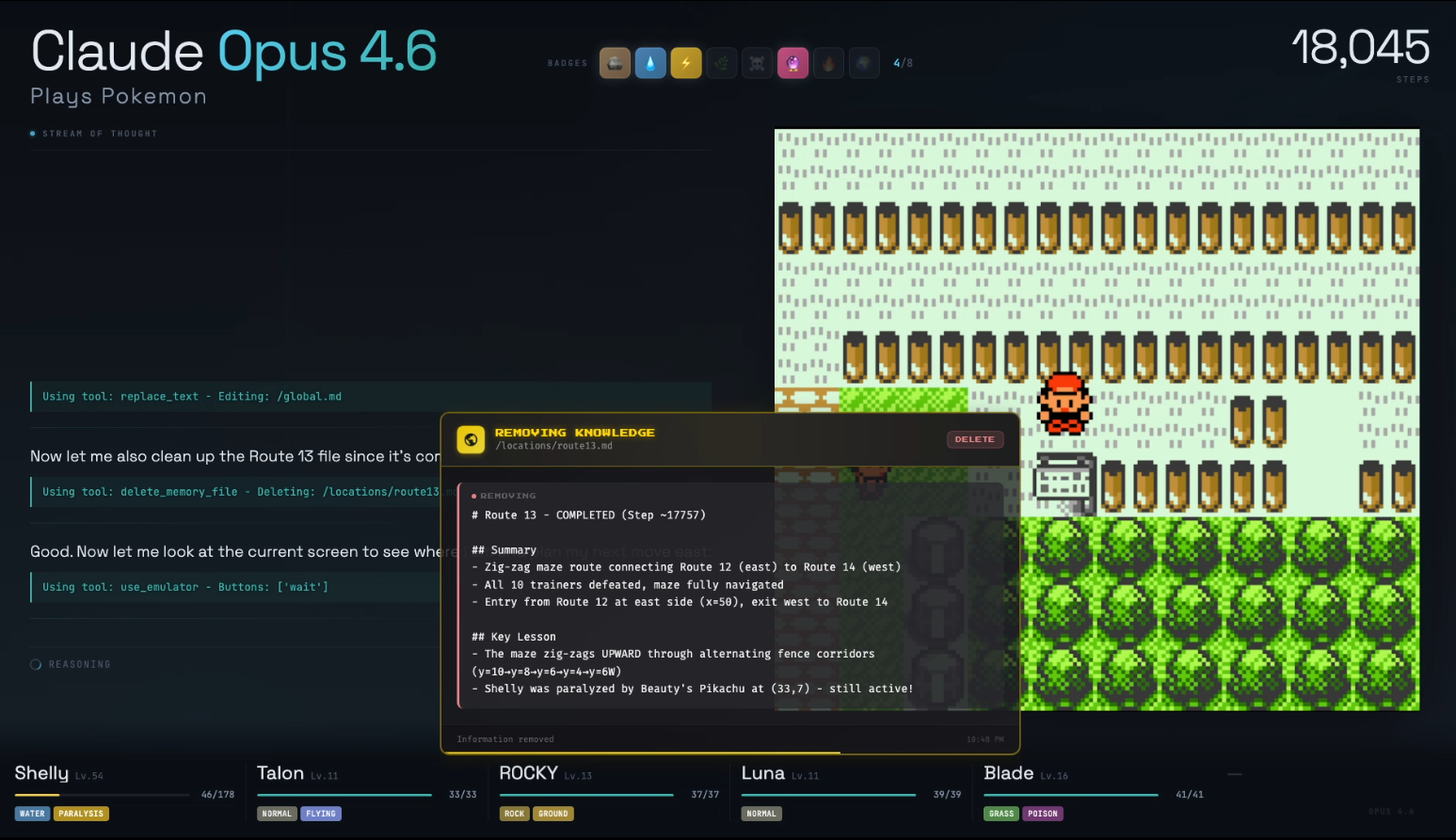Click Shelly's low yellow HP bar

click(x=103, y=795)
